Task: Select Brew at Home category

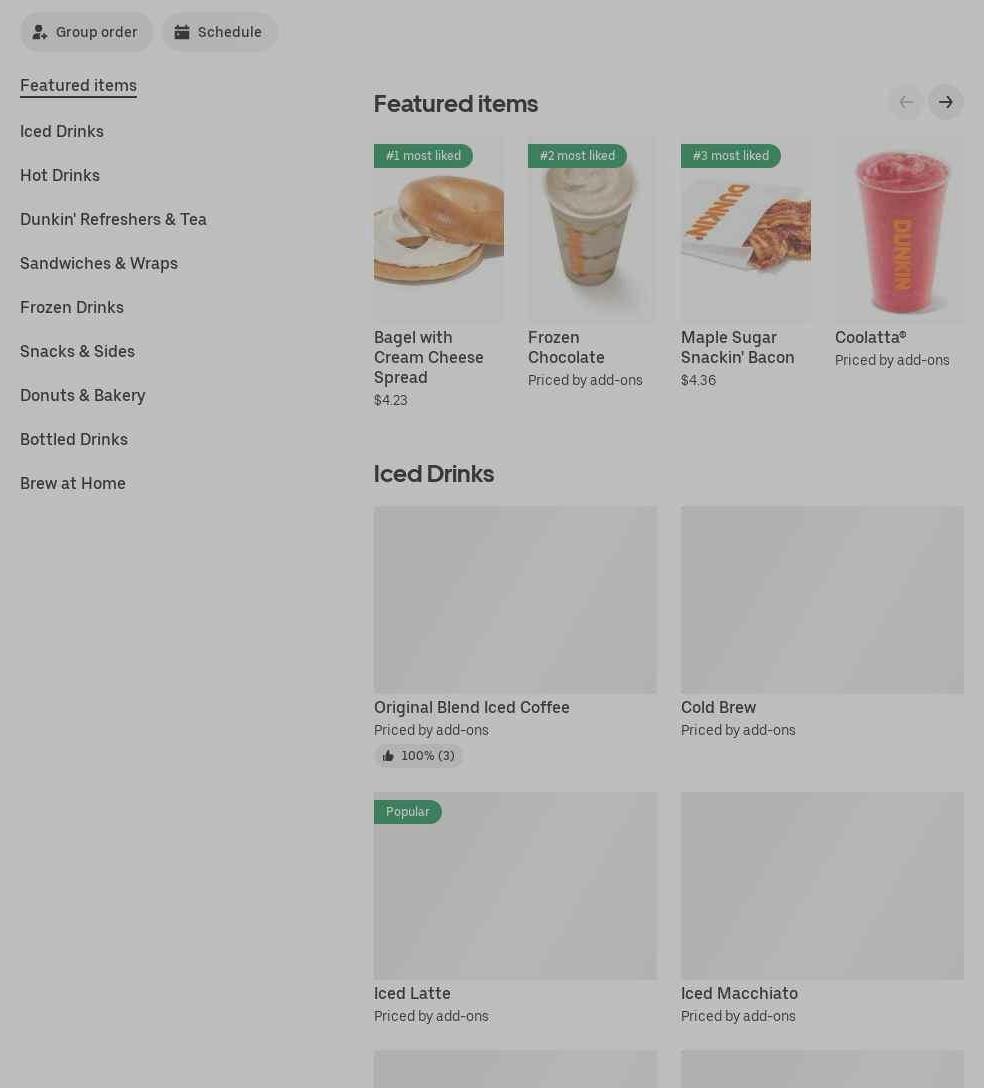Action: (x=73, y=484)
